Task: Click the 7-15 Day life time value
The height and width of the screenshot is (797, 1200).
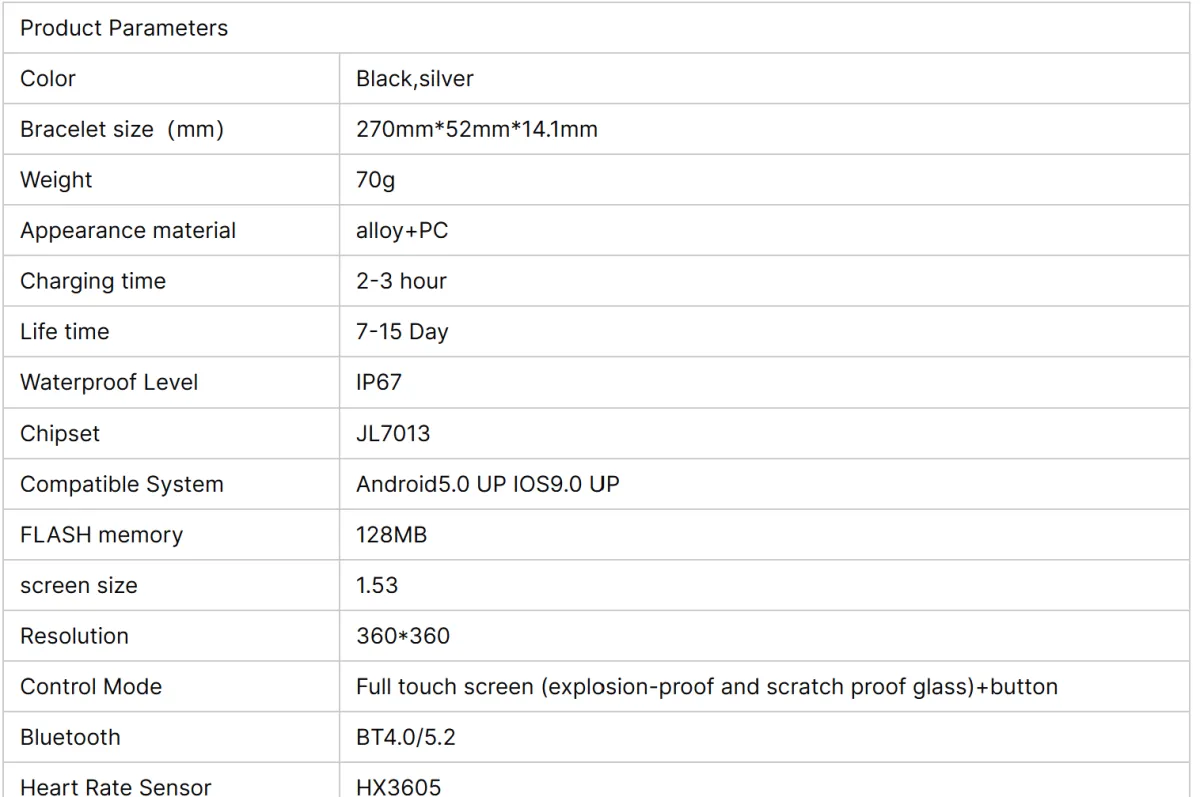Action: point(402,332)
